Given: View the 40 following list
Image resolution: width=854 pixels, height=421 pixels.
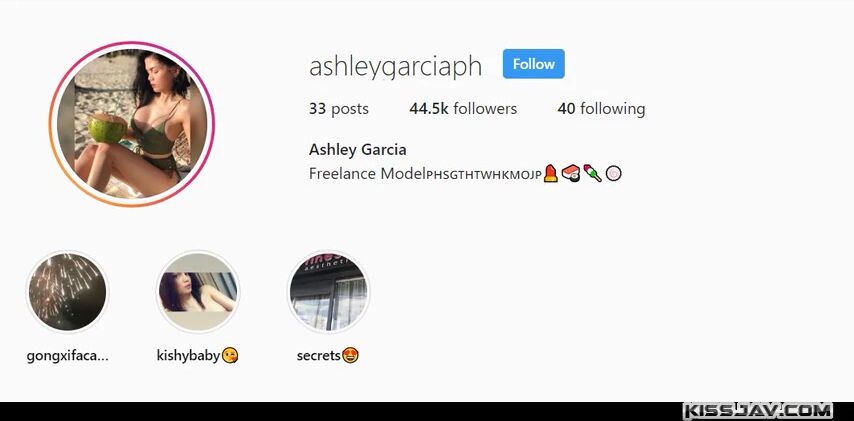Looking at the screenshot, I should [601, 108].
